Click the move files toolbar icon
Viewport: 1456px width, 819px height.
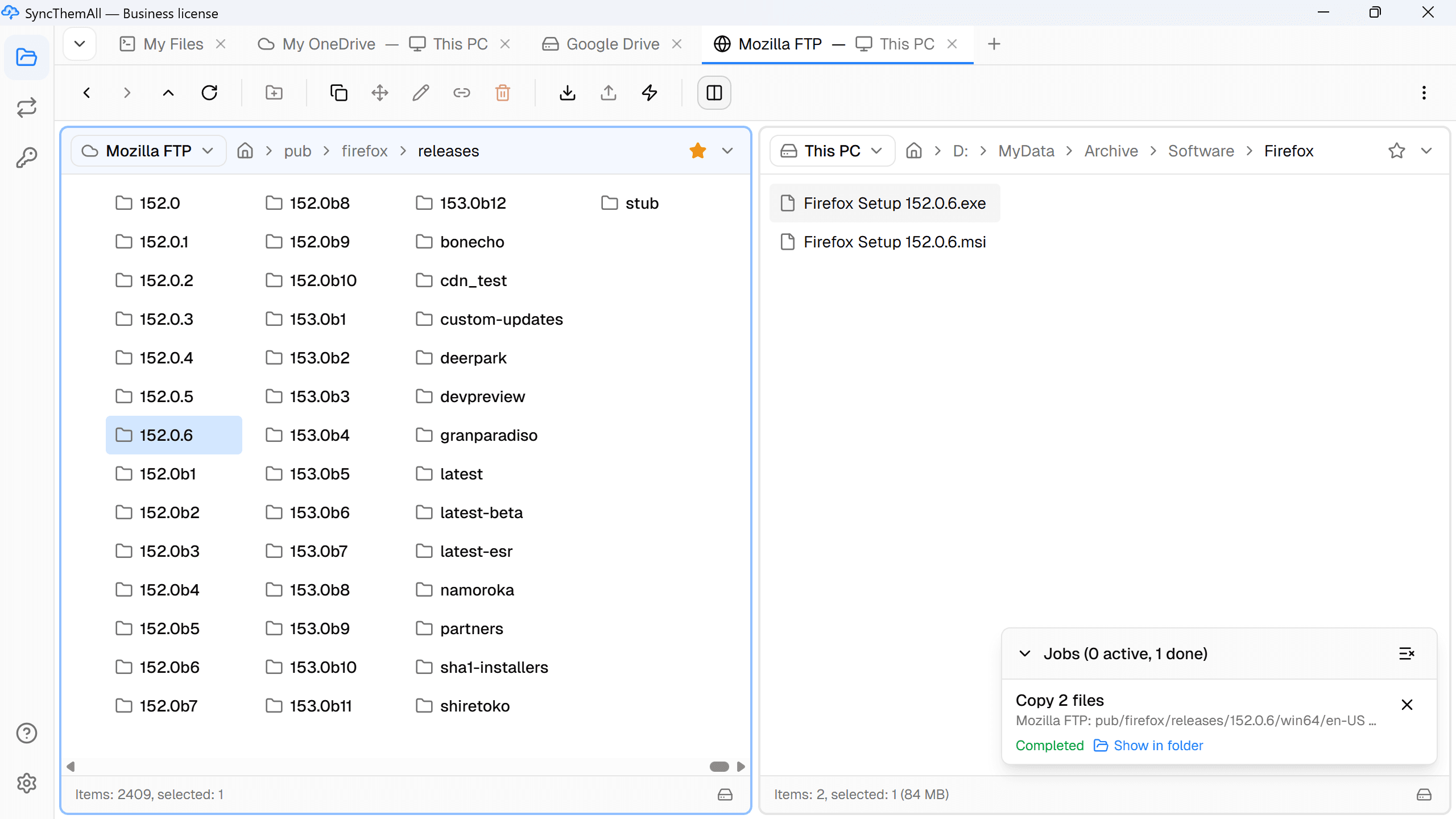(x=380, y=93)
